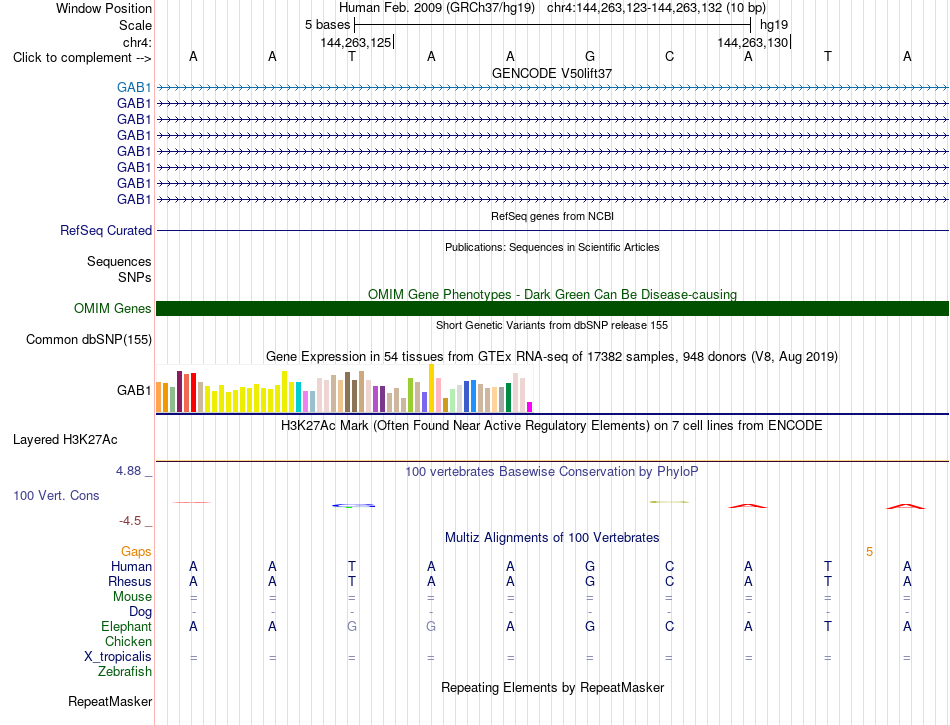Select the Elephant species label
This screenshot has width=950, height=725.
127,626
